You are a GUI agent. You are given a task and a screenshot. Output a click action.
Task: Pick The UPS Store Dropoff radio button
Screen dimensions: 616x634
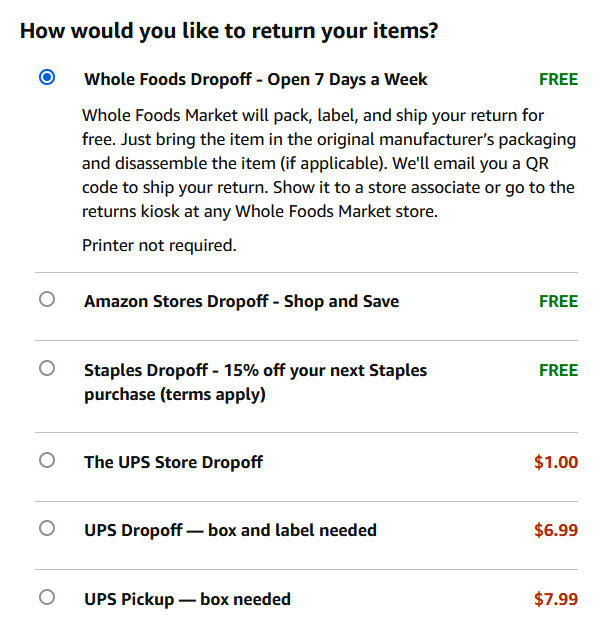pyautogui.click(x=47, y=460)
